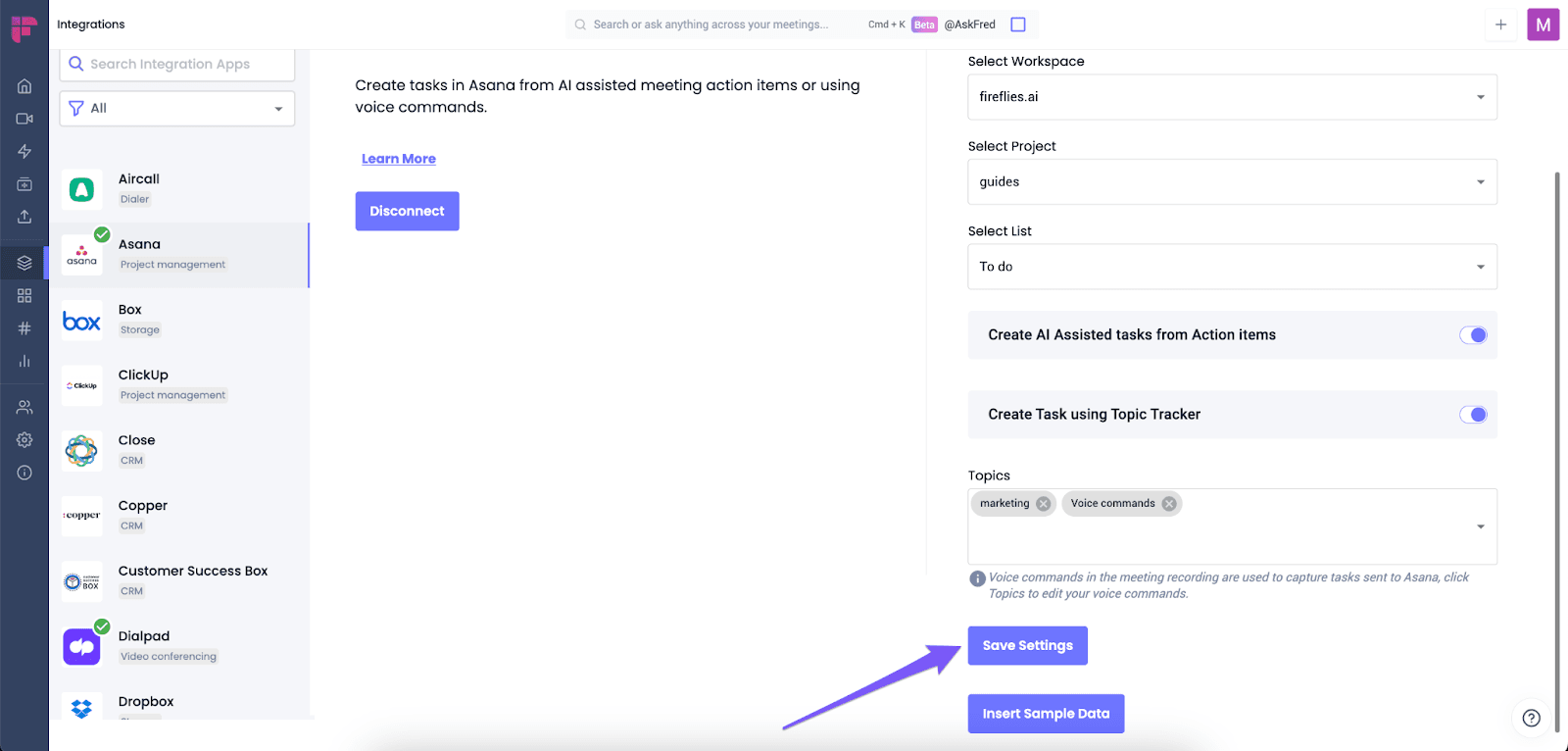Remove the marketing topic chip

point(1044,504)
